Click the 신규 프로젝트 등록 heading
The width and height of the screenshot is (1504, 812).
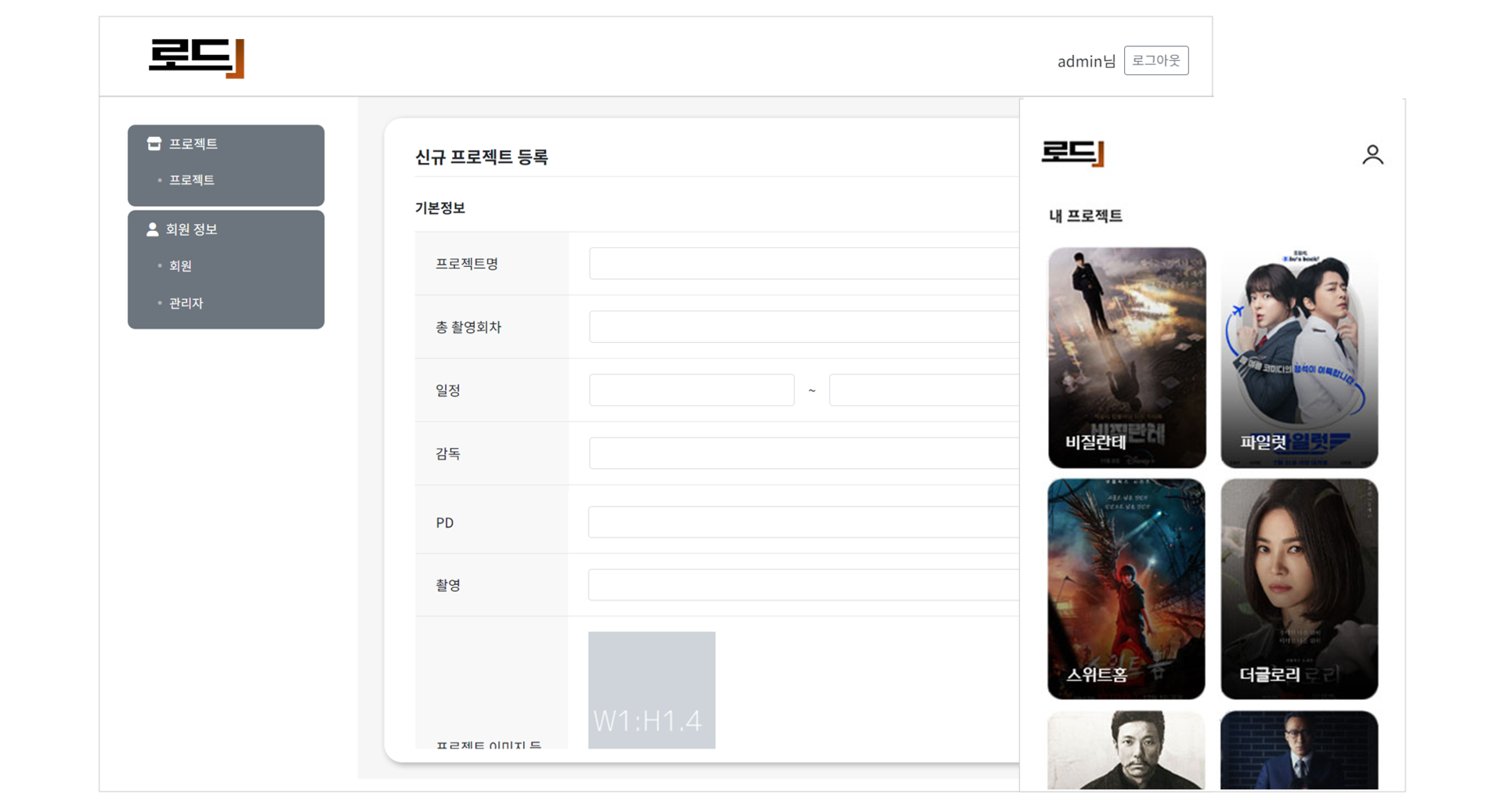pyautogui.click(x=481, y=157)
